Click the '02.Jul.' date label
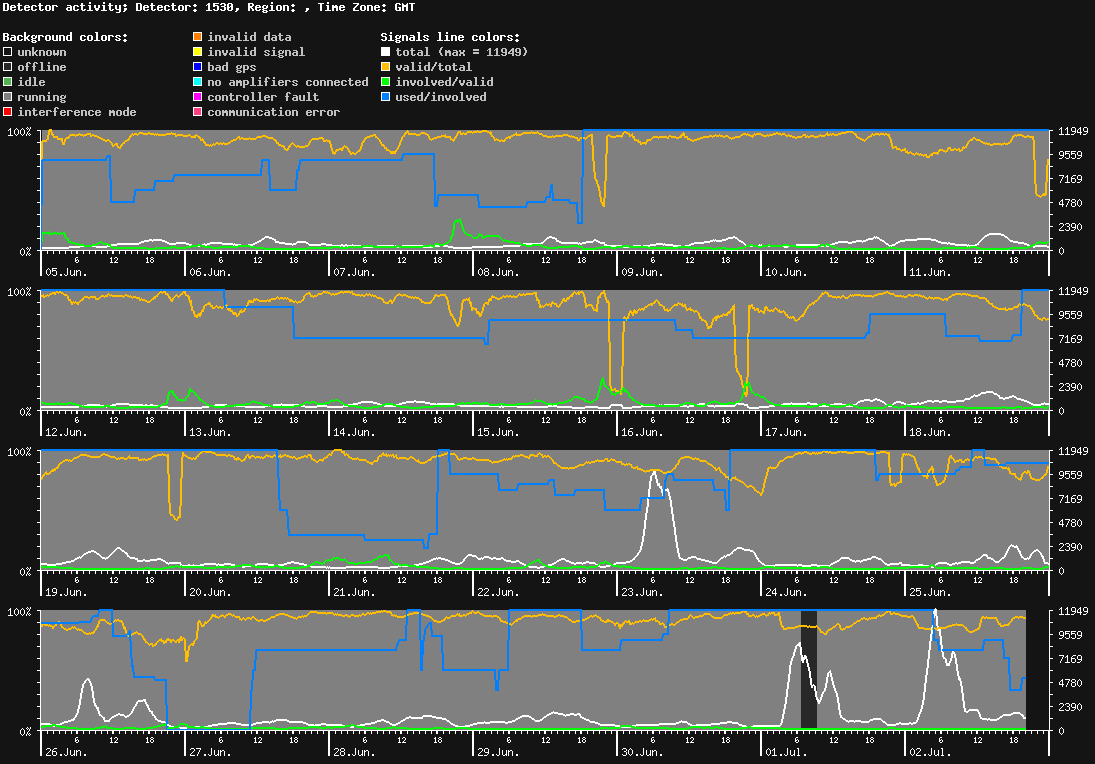Screen dimensions: 1095x764 [x=930, y=752]
